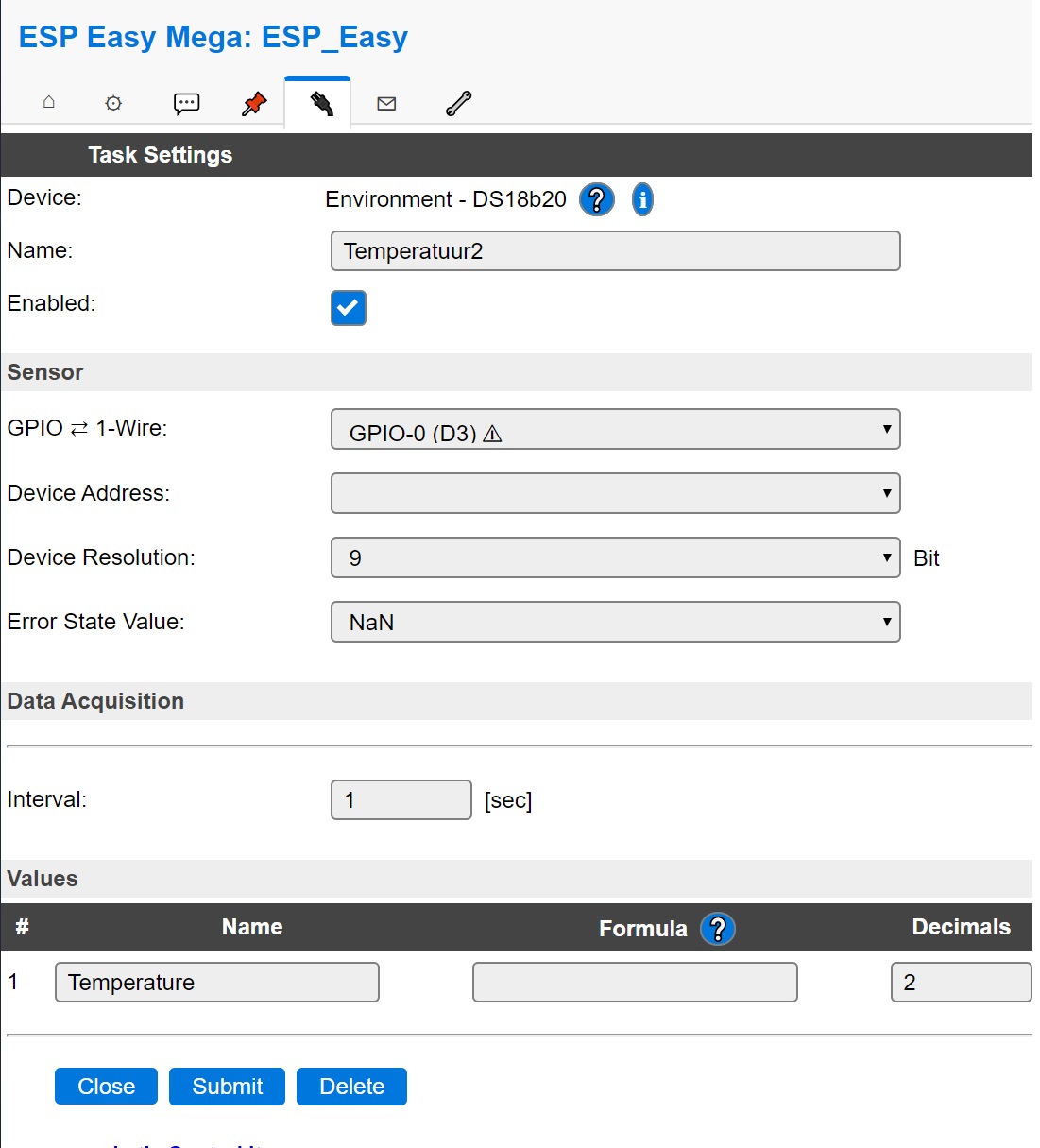The width and height of the screenshot is (1040, 1148).
Task: Open the Controllers speech bubble tab
Action: coord(186,103)
